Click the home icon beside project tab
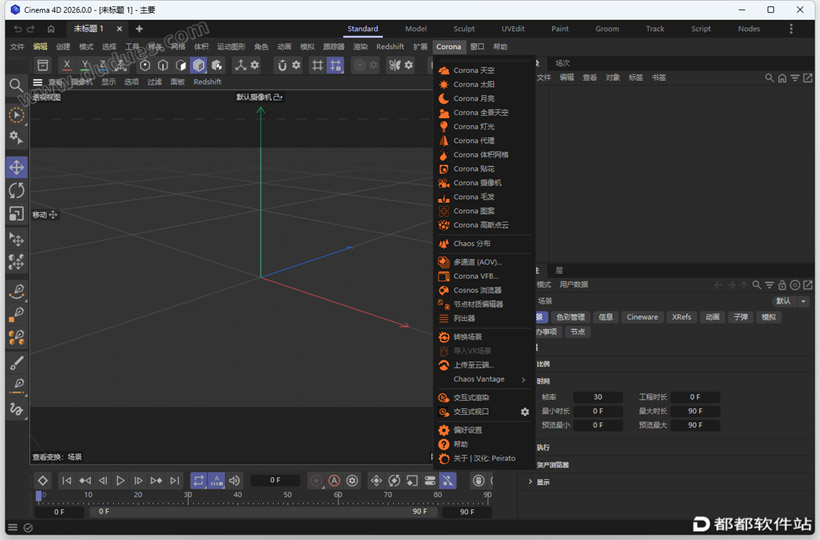 click(x=51, y=29)
